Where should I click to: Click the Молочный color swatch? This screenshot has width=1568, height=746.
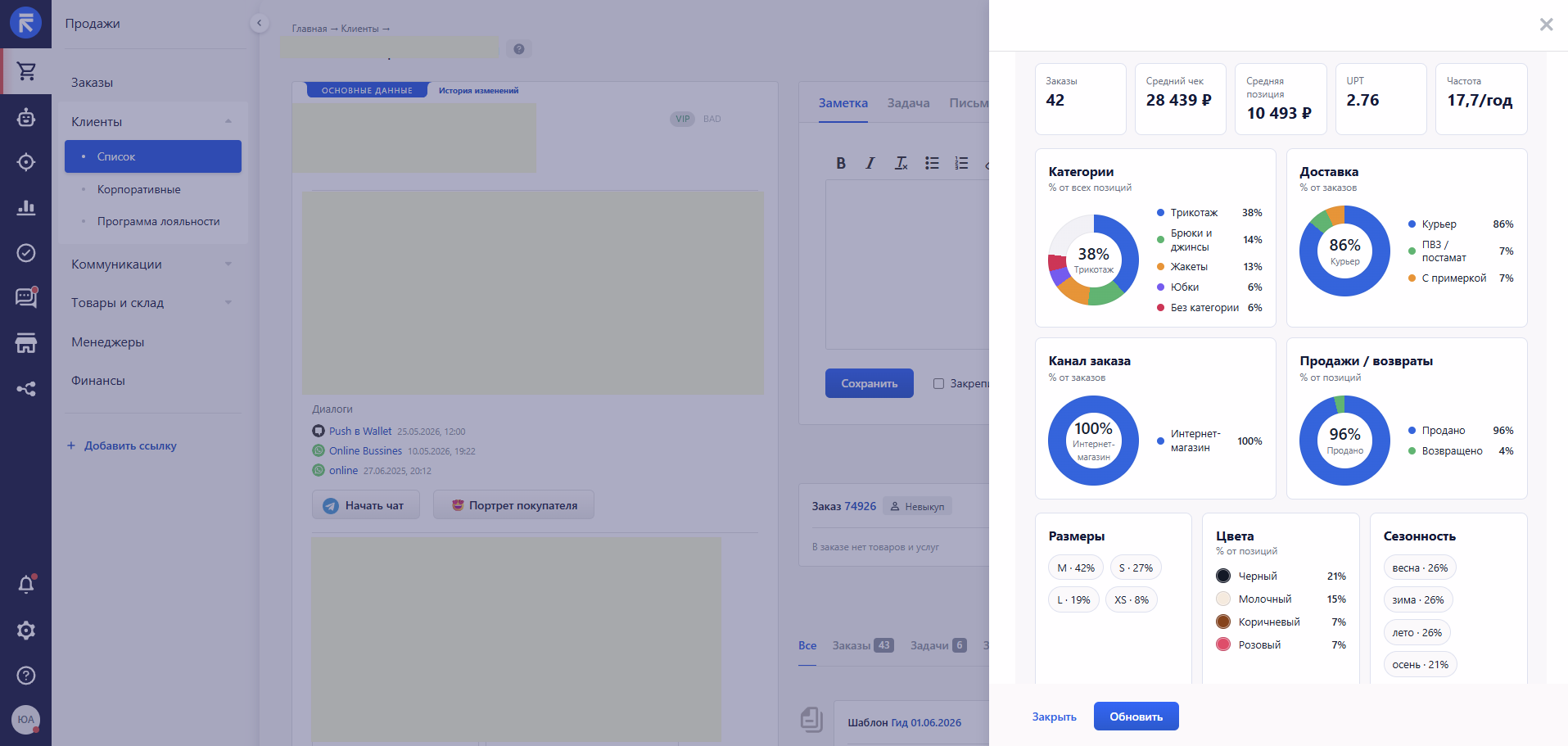[1223, 599]
